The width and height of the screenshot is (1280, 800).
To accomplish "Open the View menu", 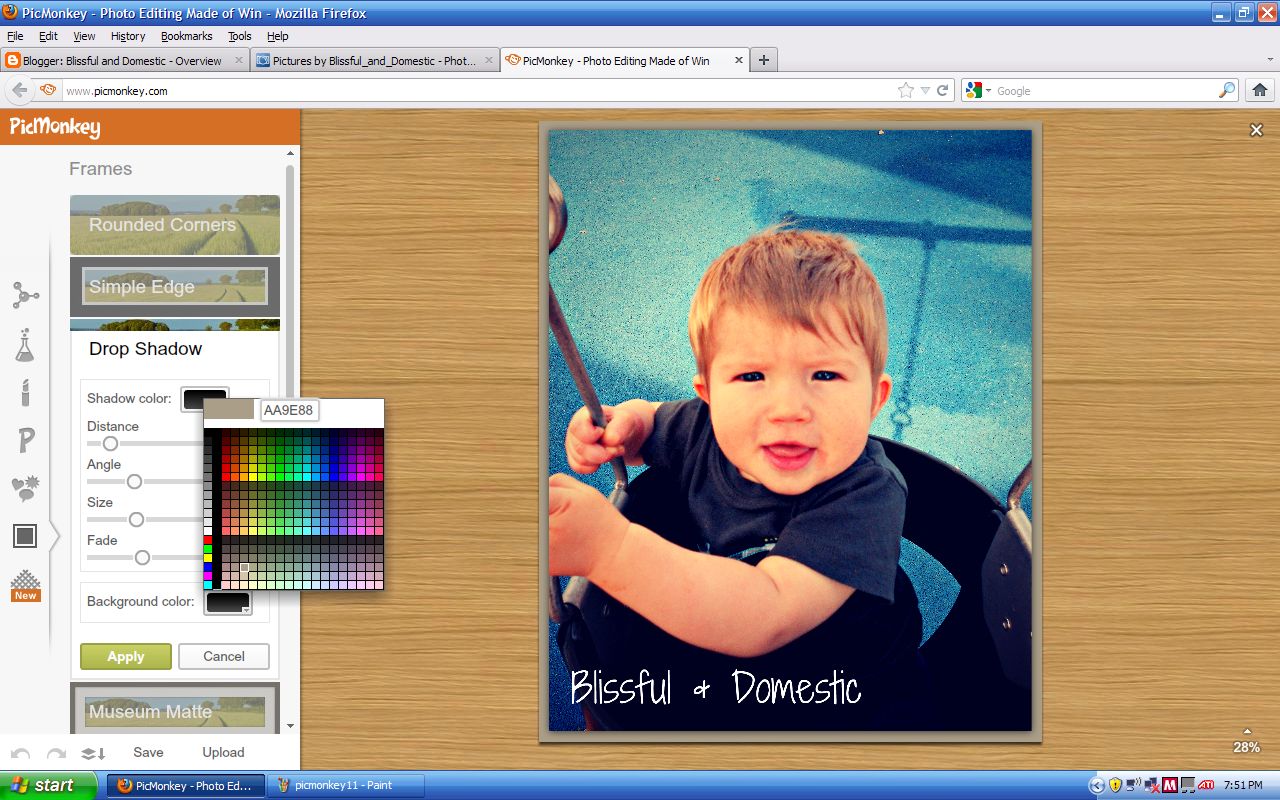I will [x=84, y=36].
